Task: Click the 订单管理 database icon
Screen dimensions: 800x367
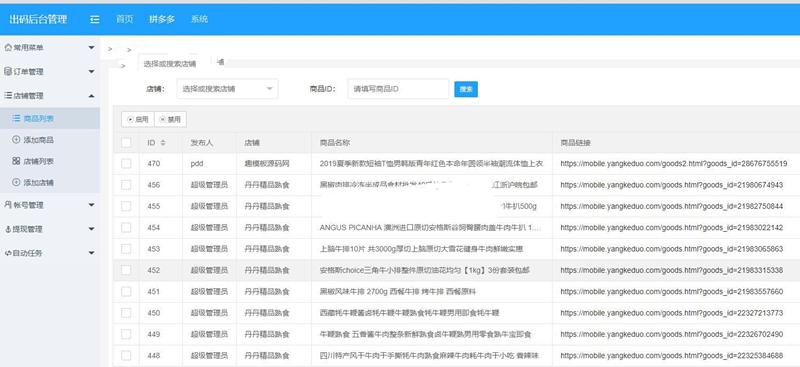Action: pyautogui.click(x=8, y=71)
